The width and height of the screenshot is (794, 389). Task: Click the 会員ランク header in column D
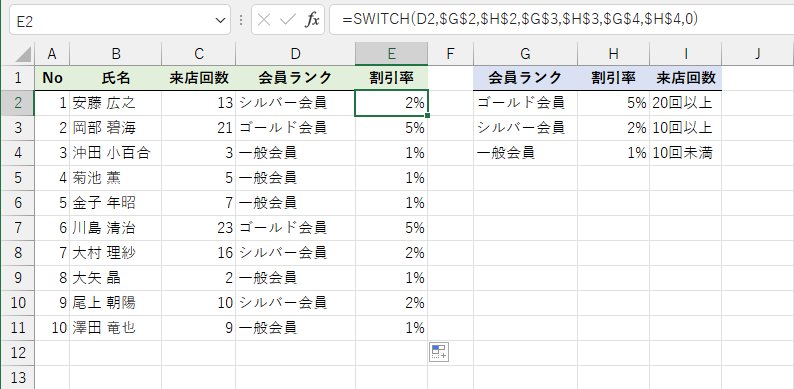point(295,78)
